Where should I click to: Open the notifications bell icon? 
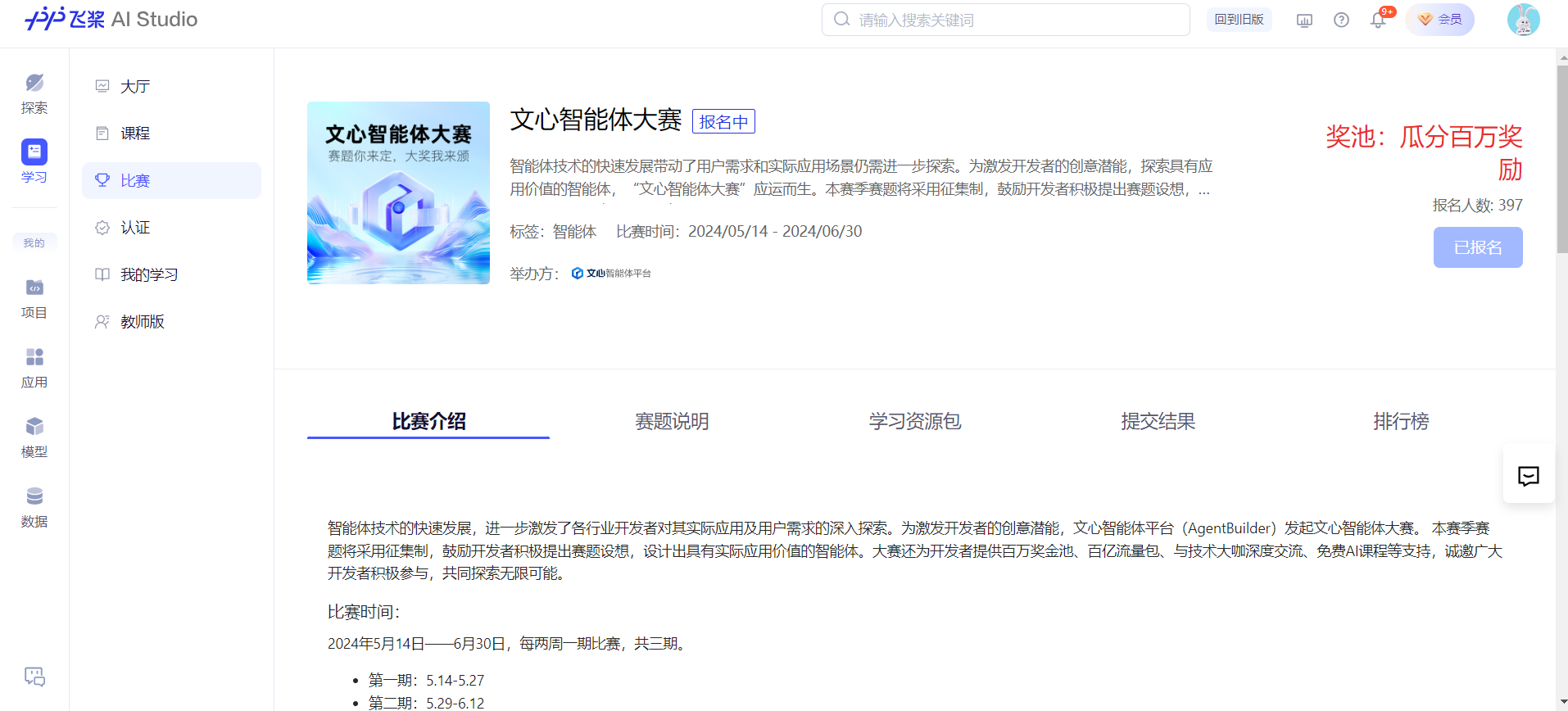tap(1378, 20)
